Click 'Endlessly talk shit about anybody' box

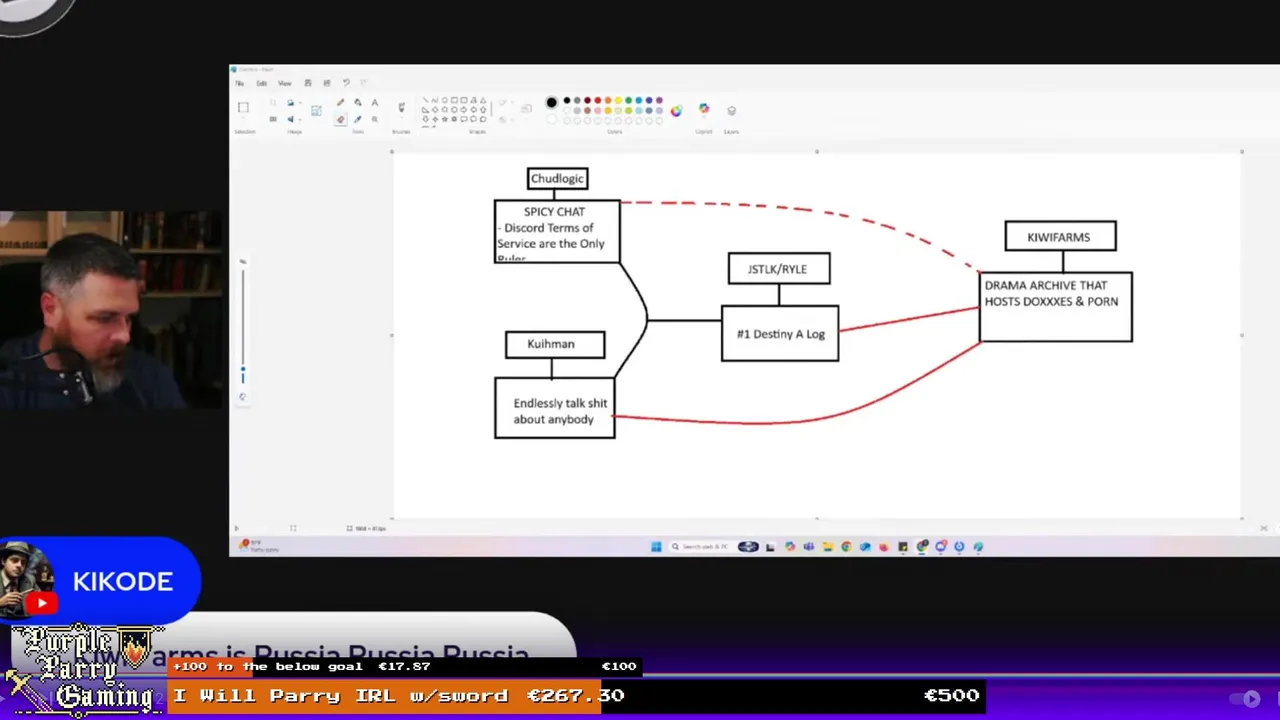coord(555,408)
